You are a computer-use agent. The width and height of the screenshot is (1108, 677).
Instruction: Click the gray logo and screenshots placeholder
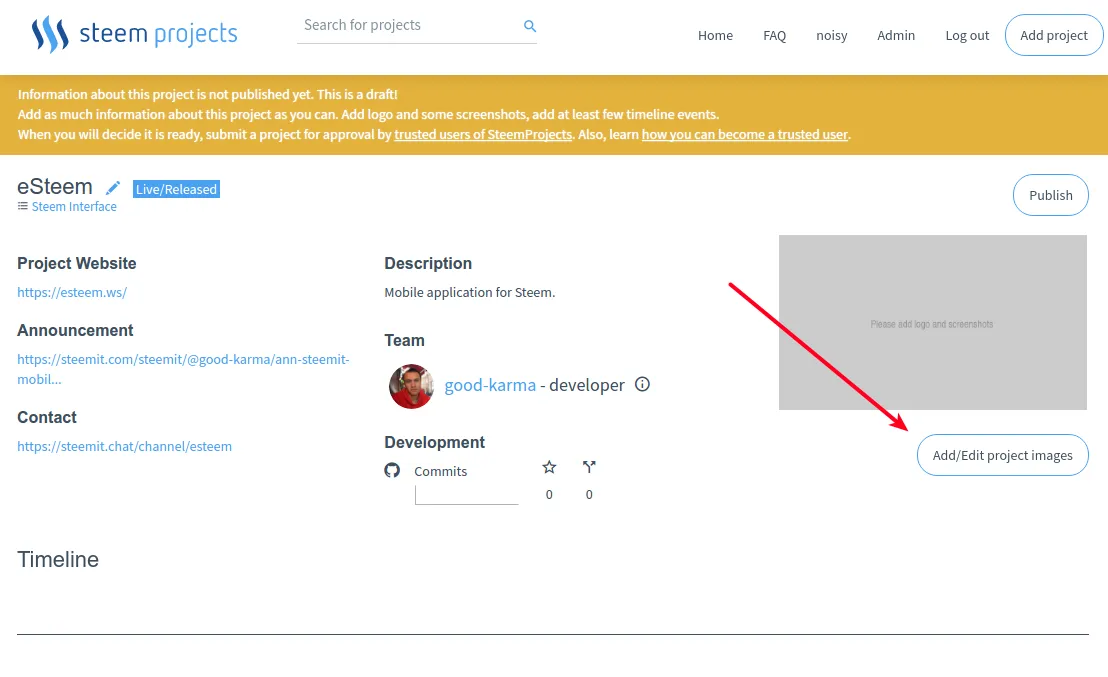click(x=933, y=322)
